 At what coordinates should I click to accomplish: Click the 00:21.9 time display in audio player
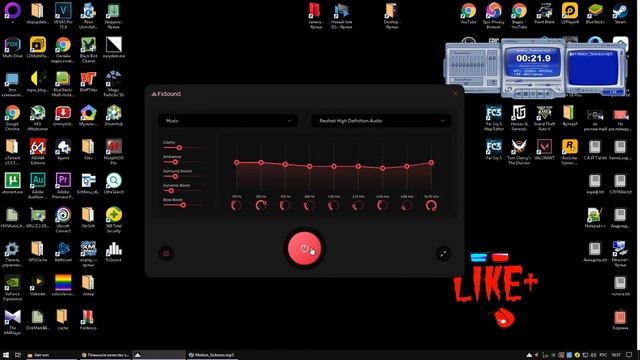pos(533,58)
